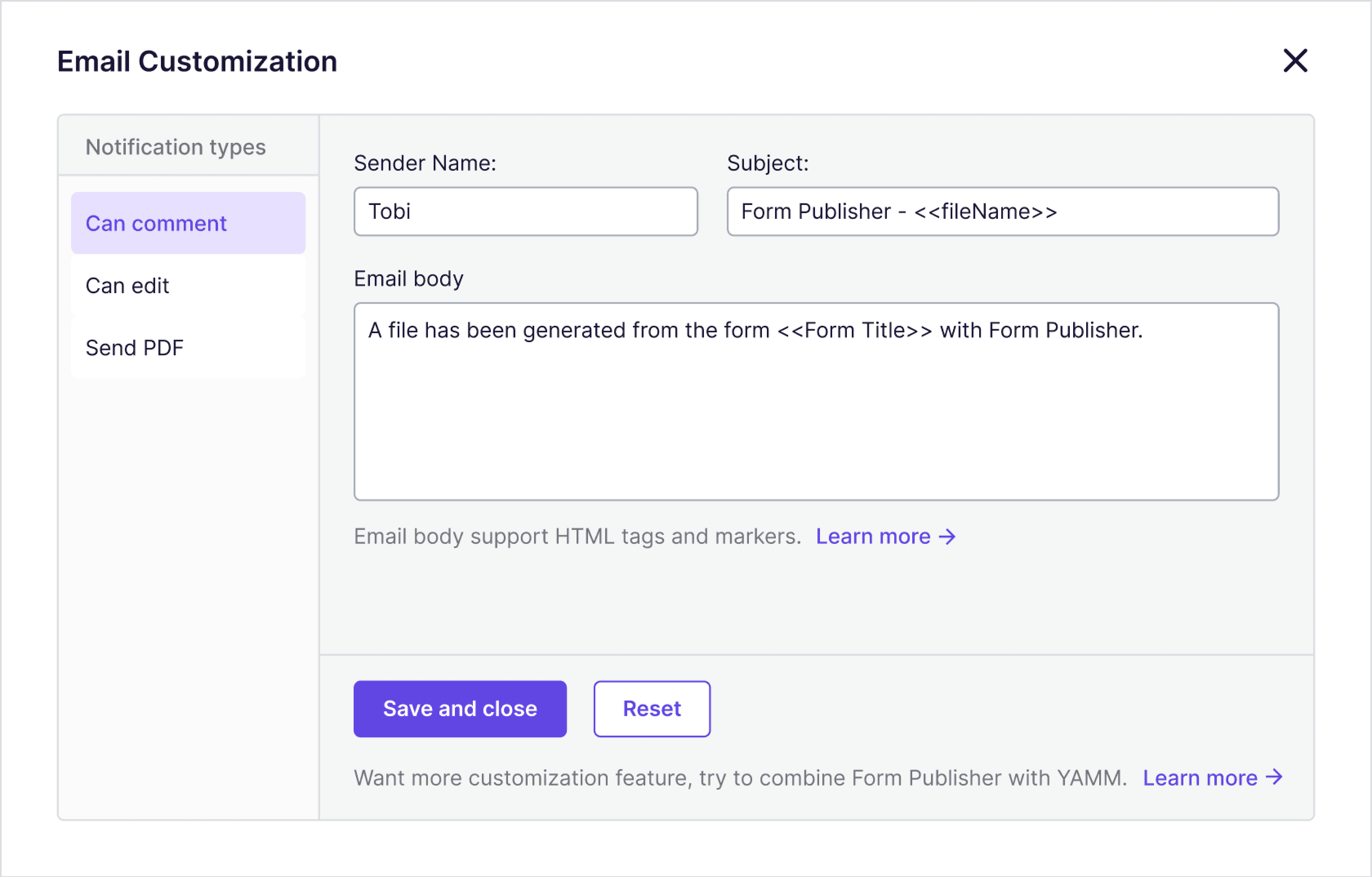1372x877 pixels.
Task: Open Learn more about HTML tags and markers
Action: pyautogui.click(x=873, y=537)
